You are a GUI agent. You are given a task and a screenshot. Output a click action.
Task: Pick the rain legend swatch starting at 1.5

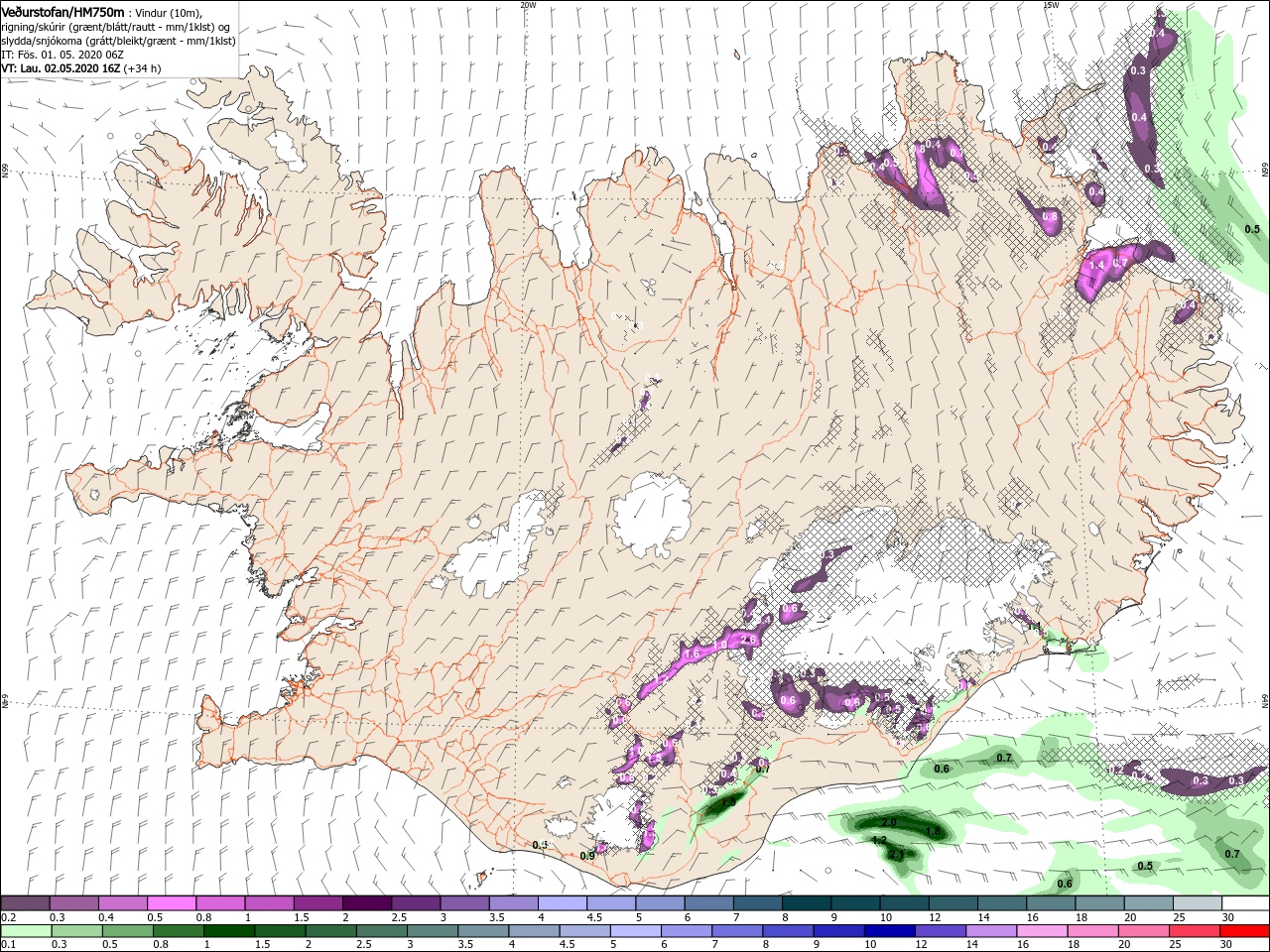coord(280,930)
